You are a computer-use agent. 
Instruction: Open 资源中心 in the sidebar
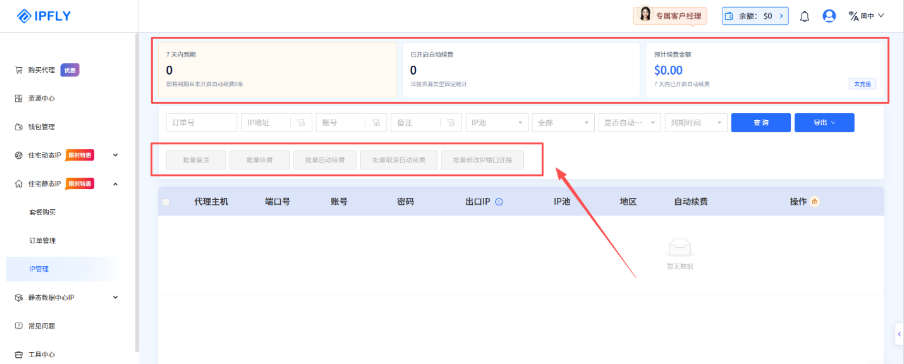pyautogui.click(x=42, y=98)
